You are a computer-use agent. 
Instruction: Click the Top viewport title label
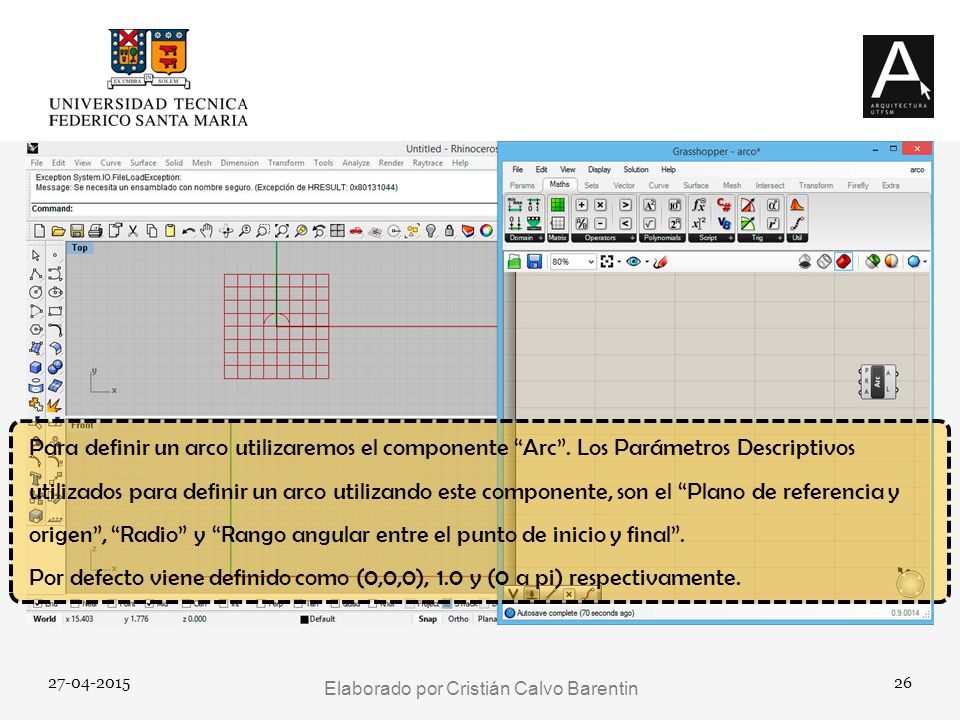pos(80,248)
